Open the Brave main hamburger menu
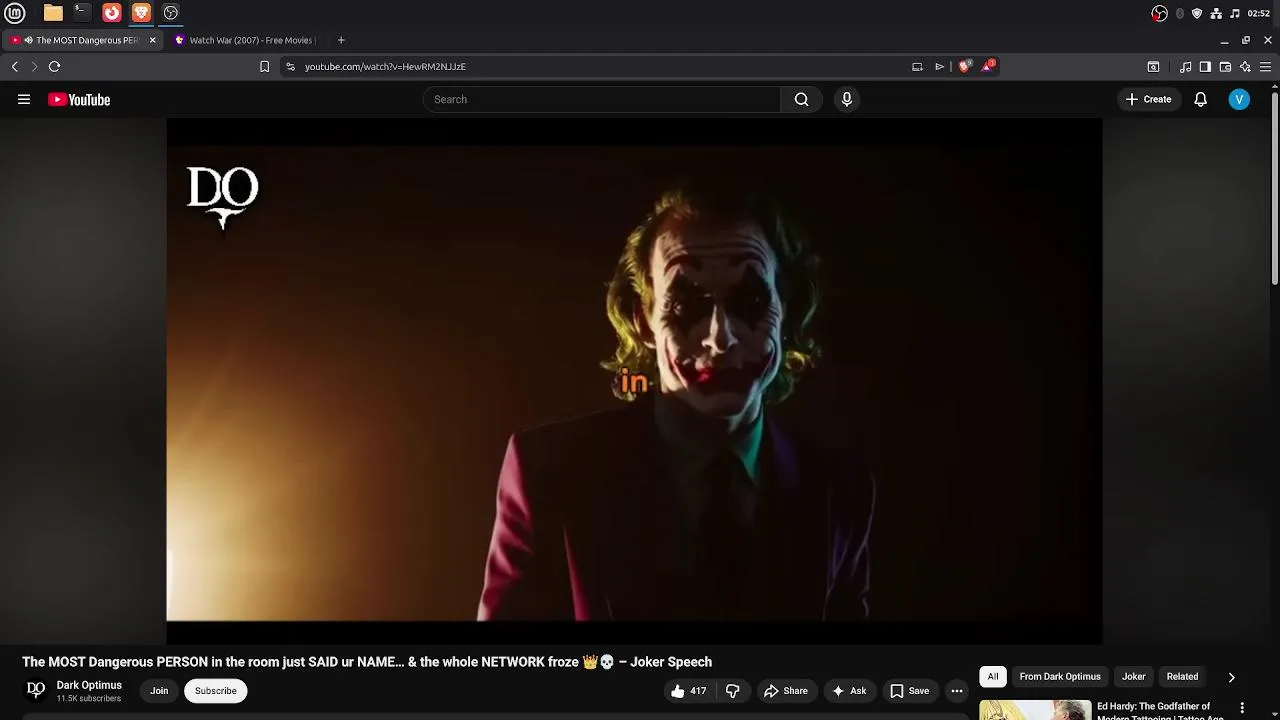The width and height of the screenshot is (1280, 720). point(1265,67)
